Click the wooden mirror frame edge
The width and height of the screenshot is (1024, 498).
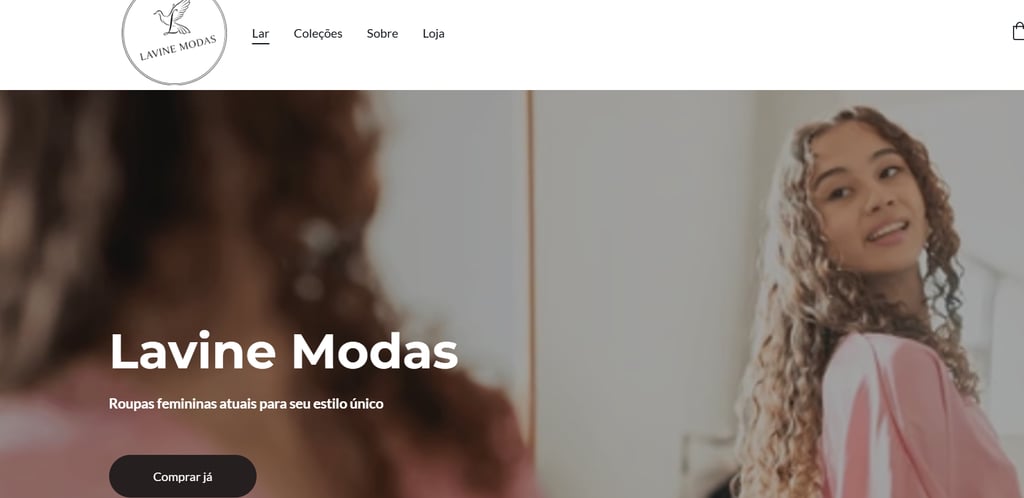pos(531,274)
